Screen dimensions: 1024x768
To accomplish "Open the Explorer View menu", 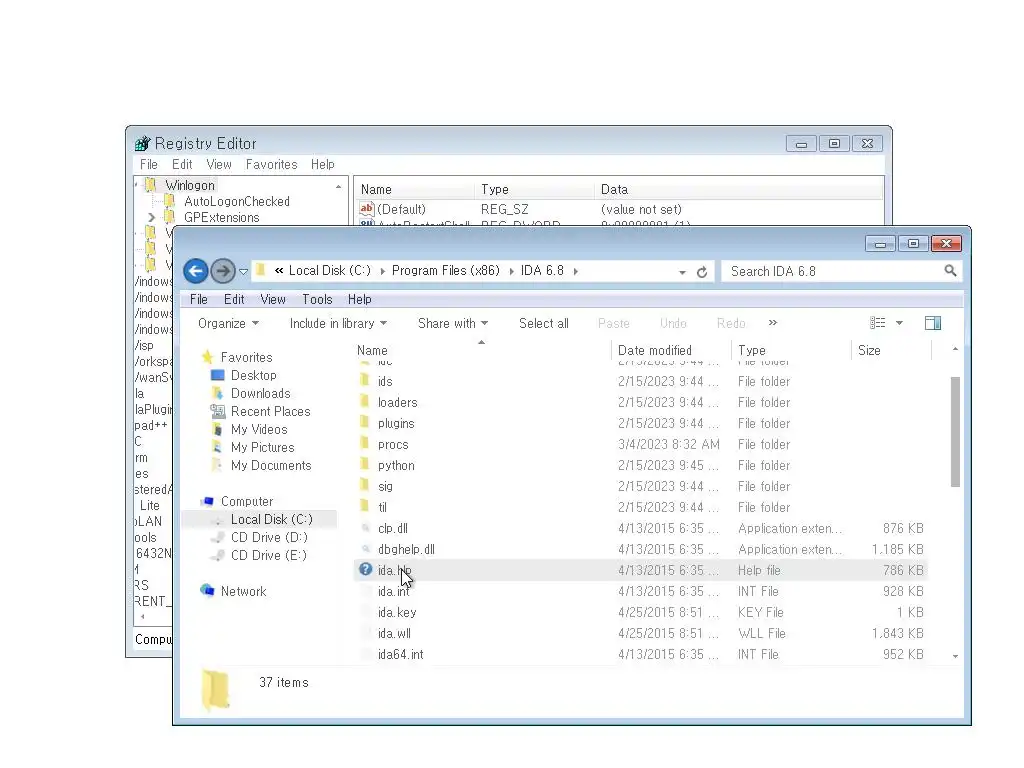I will pyautogui.click(x=273, y=299).
